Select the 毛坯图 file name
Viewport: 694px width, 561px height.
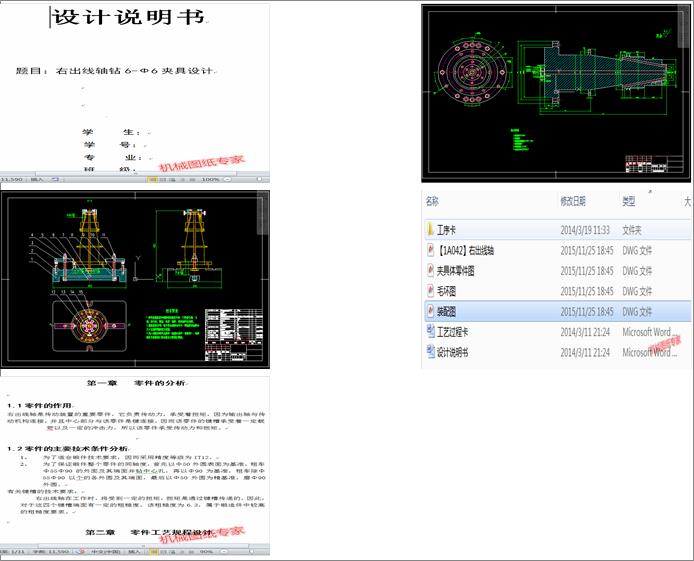[x=446, y=291]
